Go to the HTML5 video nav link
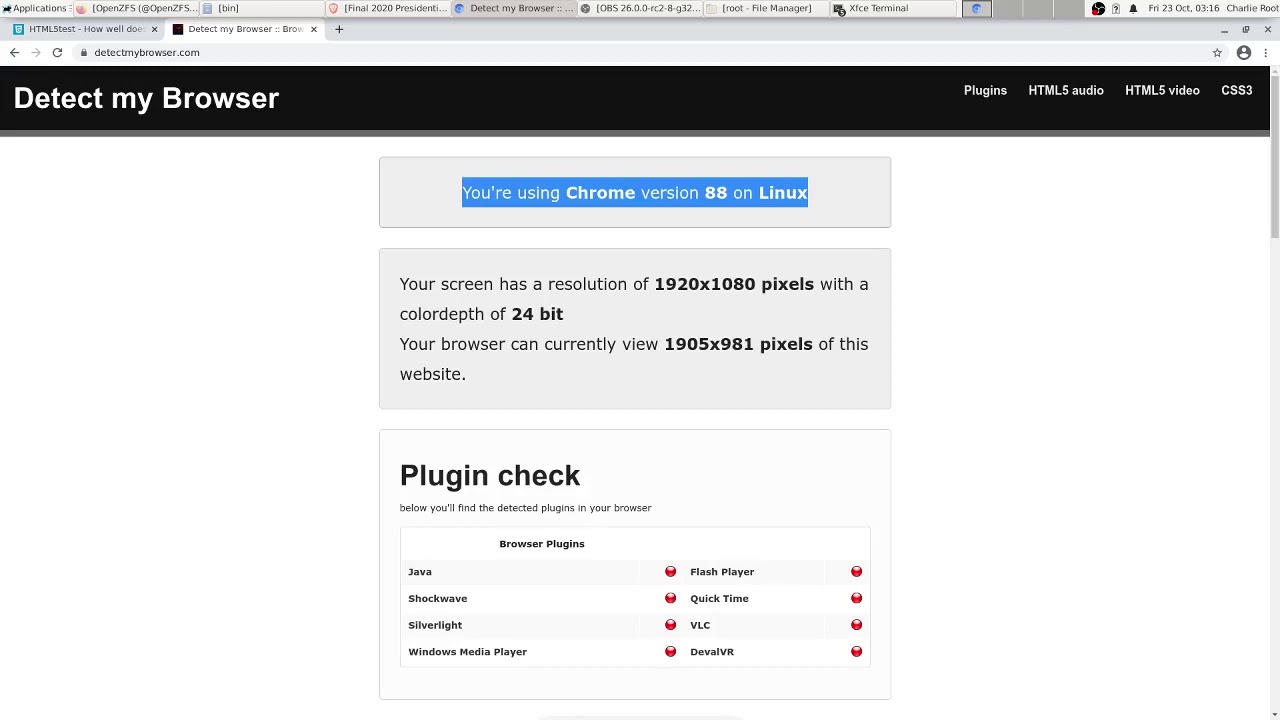This screenshot has height=720, width=1280. tap(1162, 90)
